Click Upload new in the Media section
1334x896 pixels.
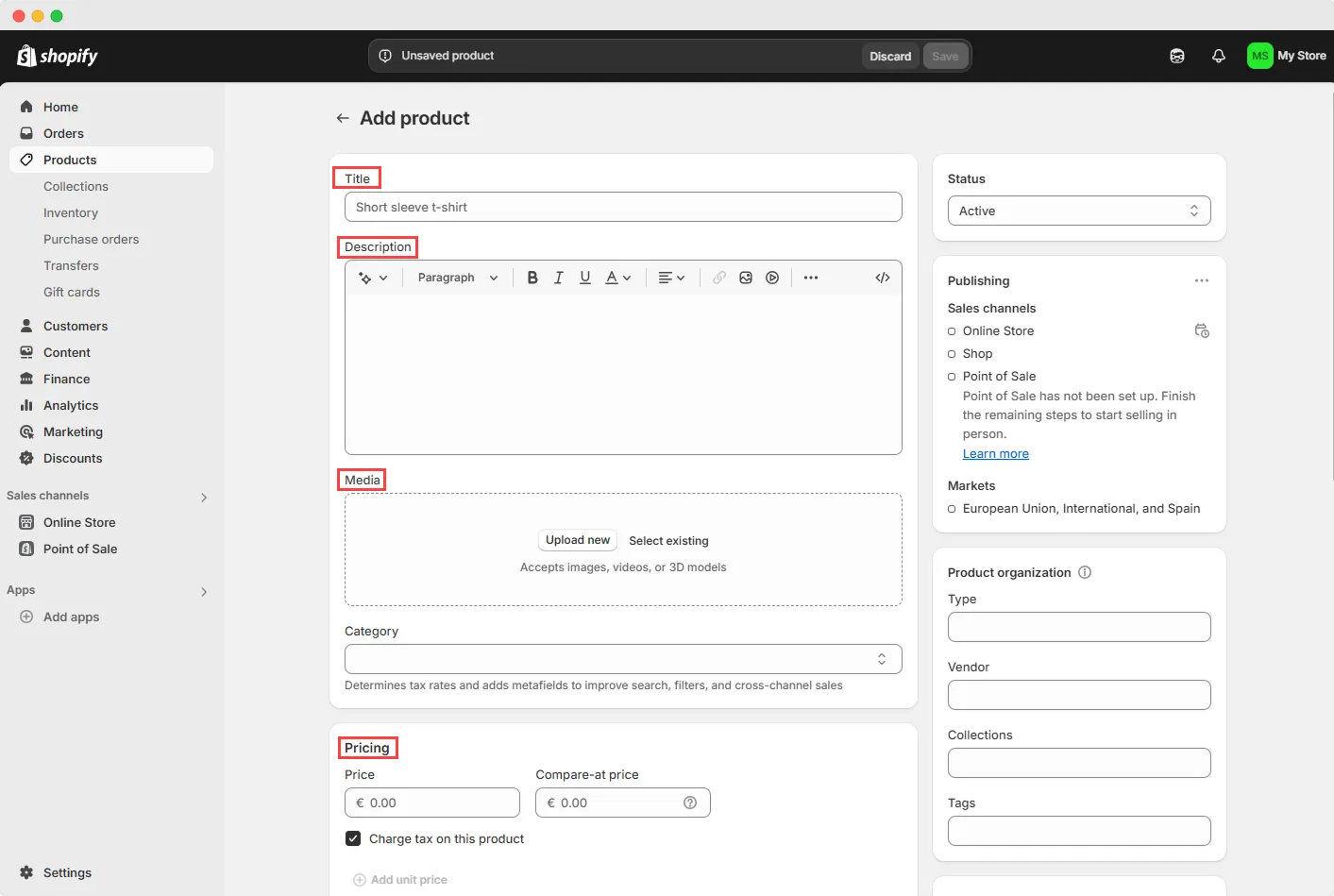coord(577,540)
